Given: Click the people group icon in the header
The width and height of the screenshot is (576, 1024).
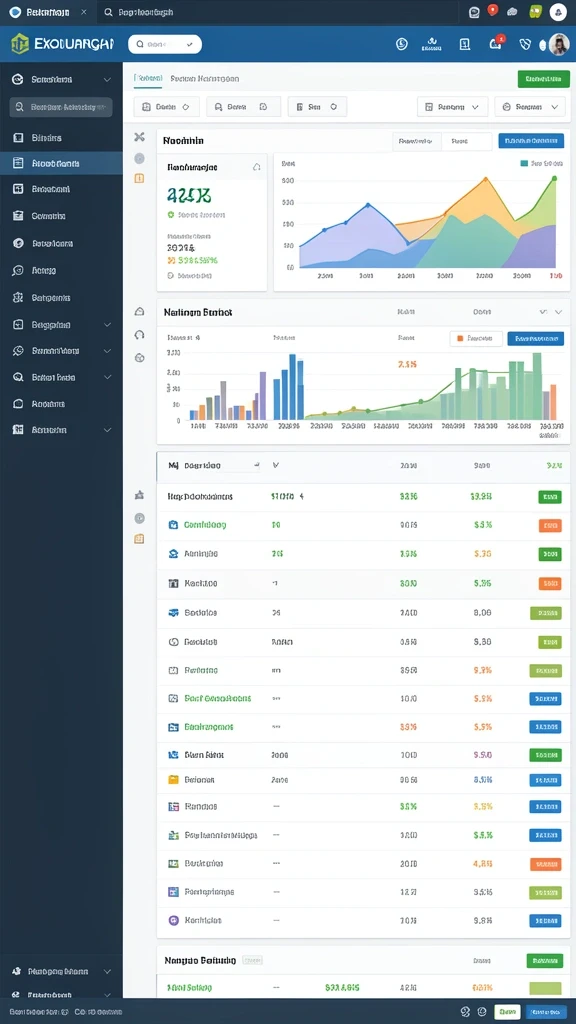Looking at the screenshot, I should (x=432, y=44).
